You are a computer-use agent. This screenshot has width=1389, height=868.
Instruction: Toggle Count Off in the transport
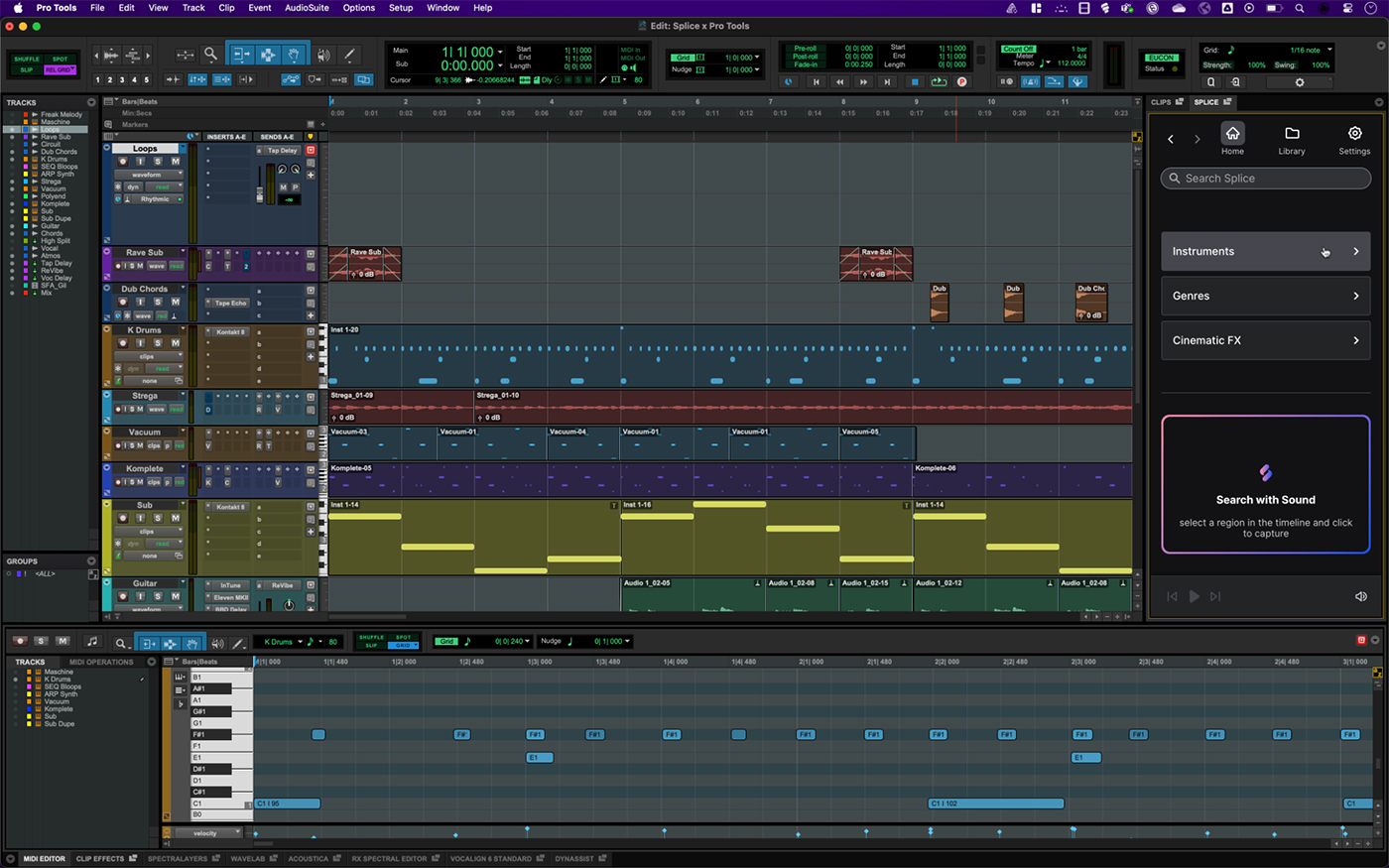click(x=1018, y=49)
